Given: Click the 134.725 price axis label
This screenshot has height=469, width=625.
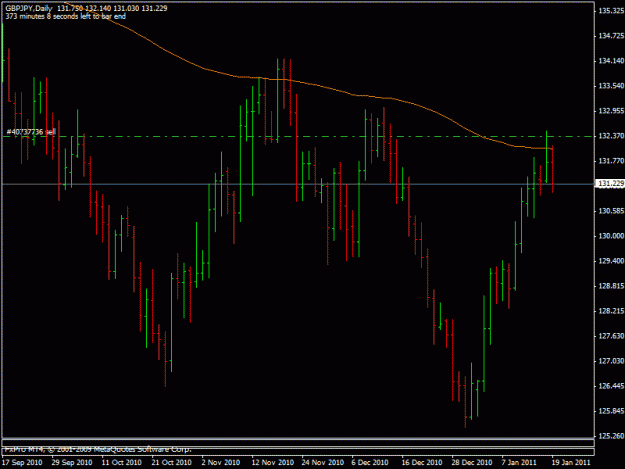Looking at the screenshot, I should [611, 36].
